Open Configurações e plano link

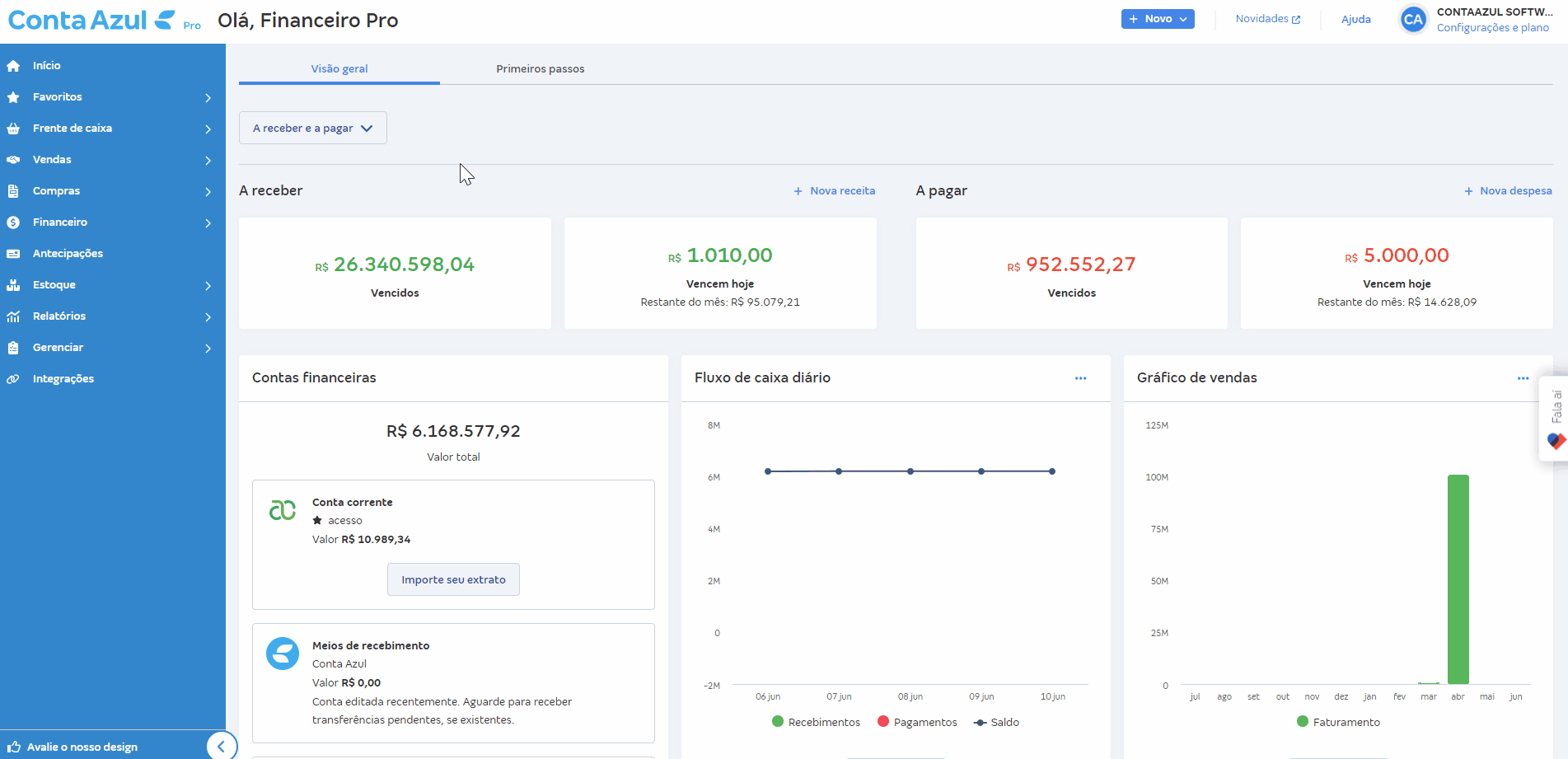tap(1493, 28)
